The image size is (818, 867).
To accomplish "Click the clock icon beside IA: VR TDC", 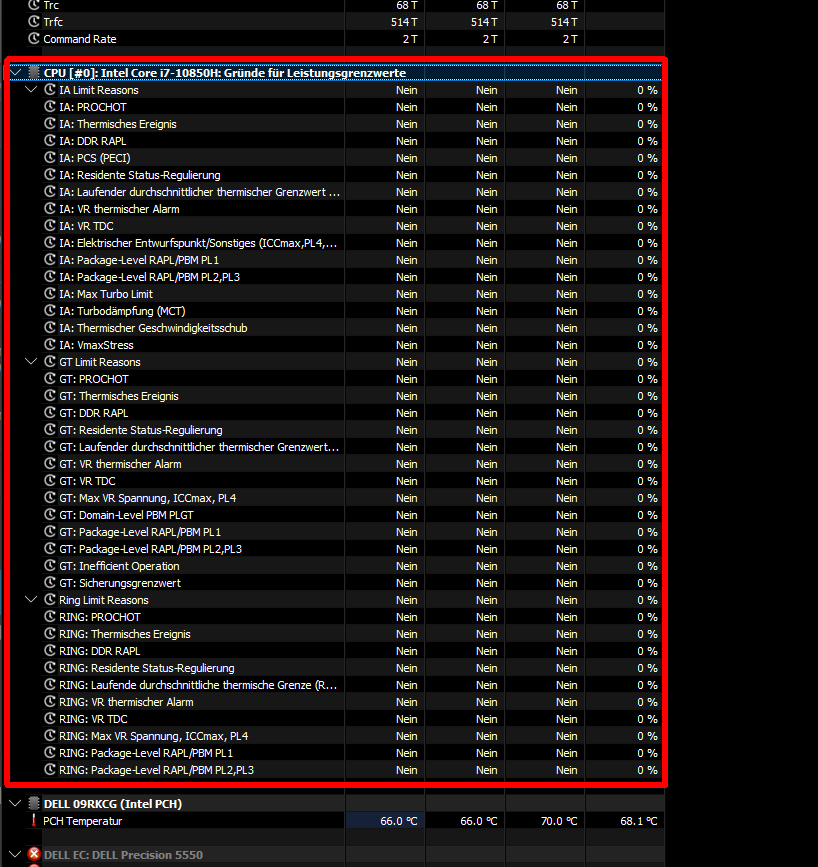I will click(x=50, y=226).
